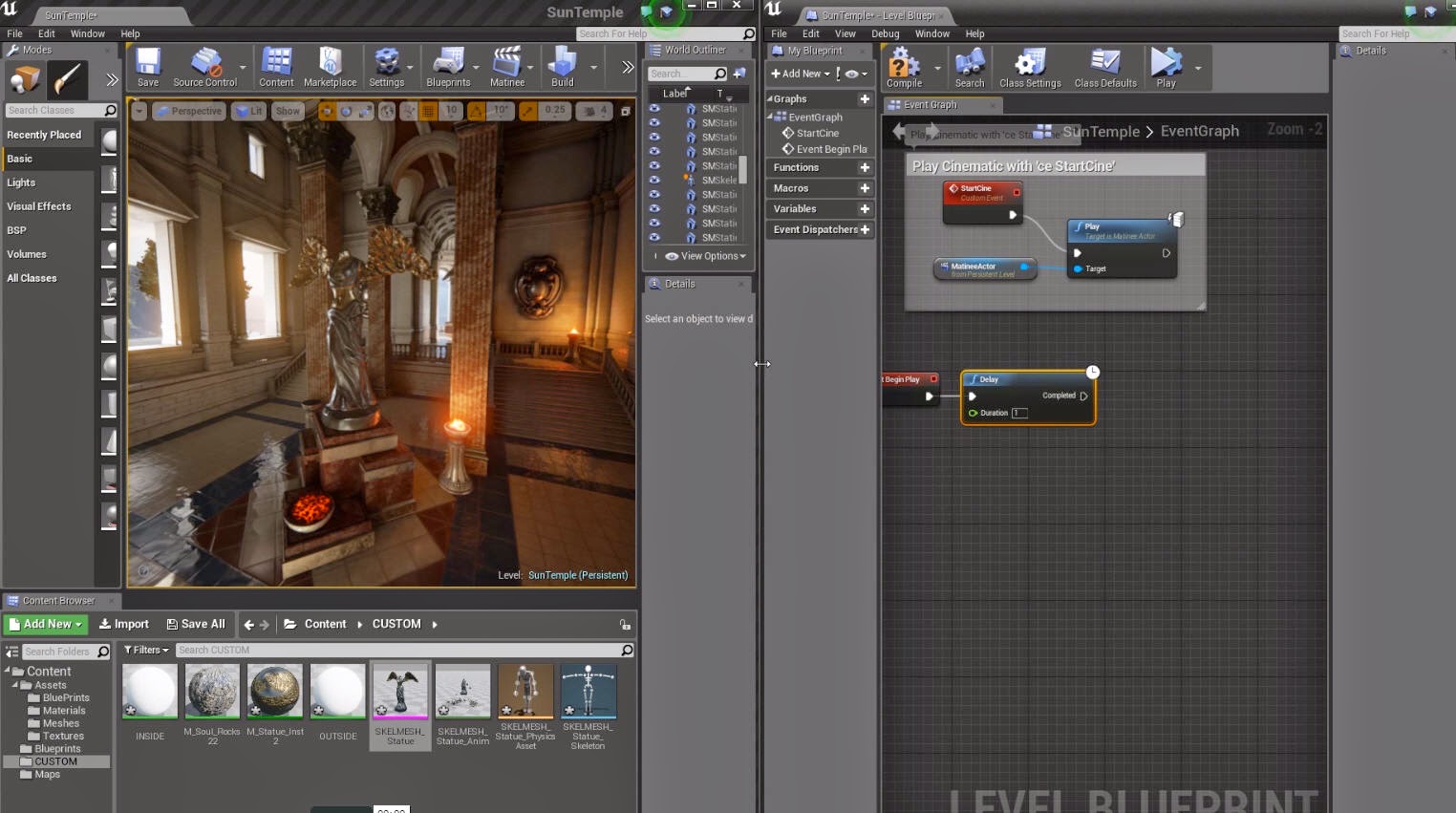Image resolution: width=1456 pixels, height=813 pixels.
Task: Hide the SMSkele actor via eye icon
Action: click(654, 180)
